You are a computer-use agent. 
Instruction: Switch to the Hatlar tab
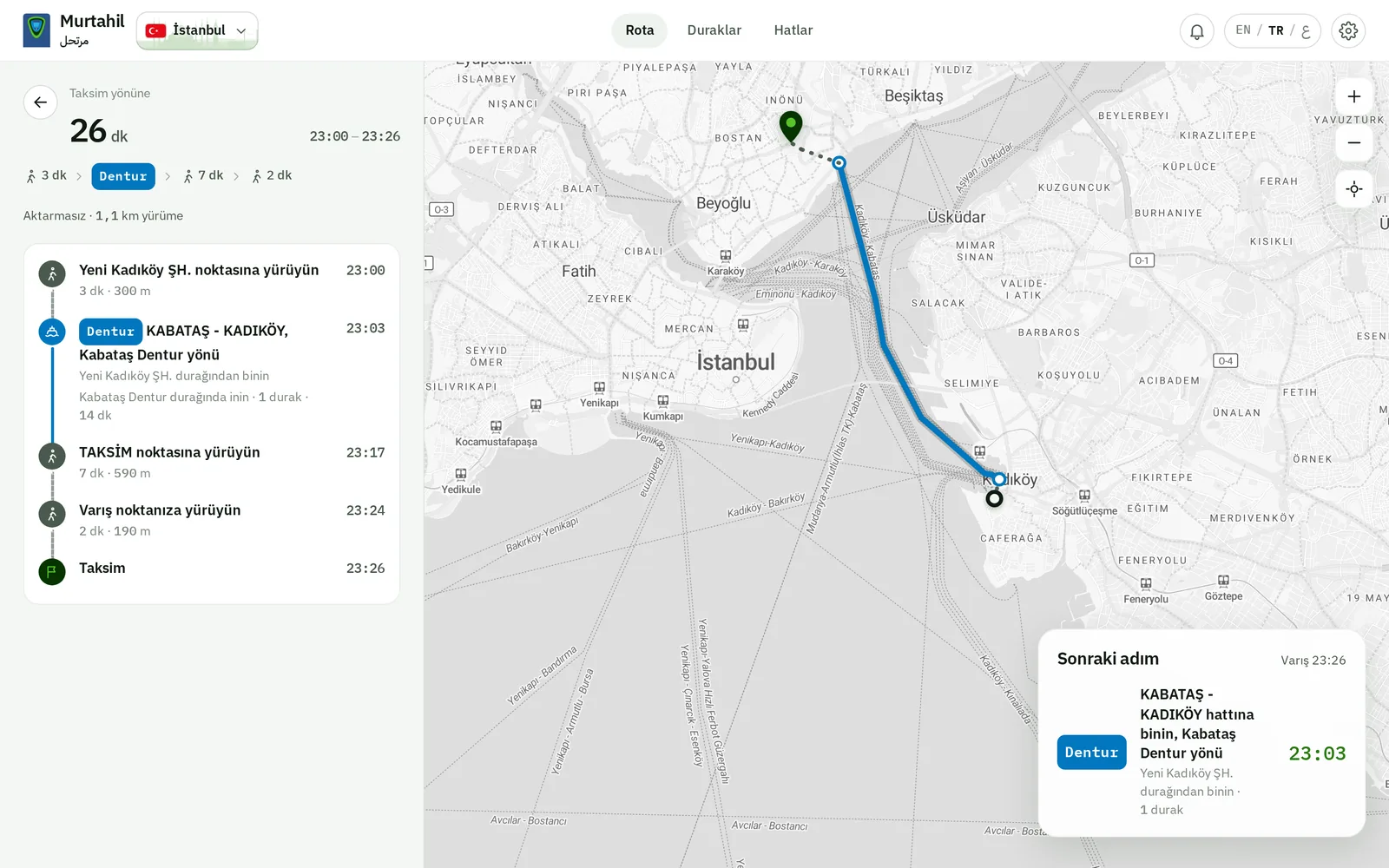point(793,30)
